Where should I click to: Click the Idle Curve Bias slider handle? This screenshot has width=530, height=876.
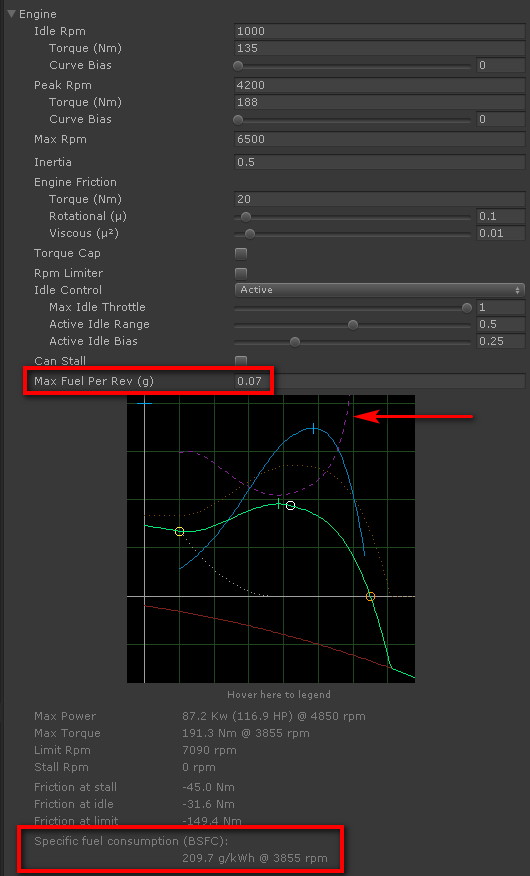click(x=238, y=66)
